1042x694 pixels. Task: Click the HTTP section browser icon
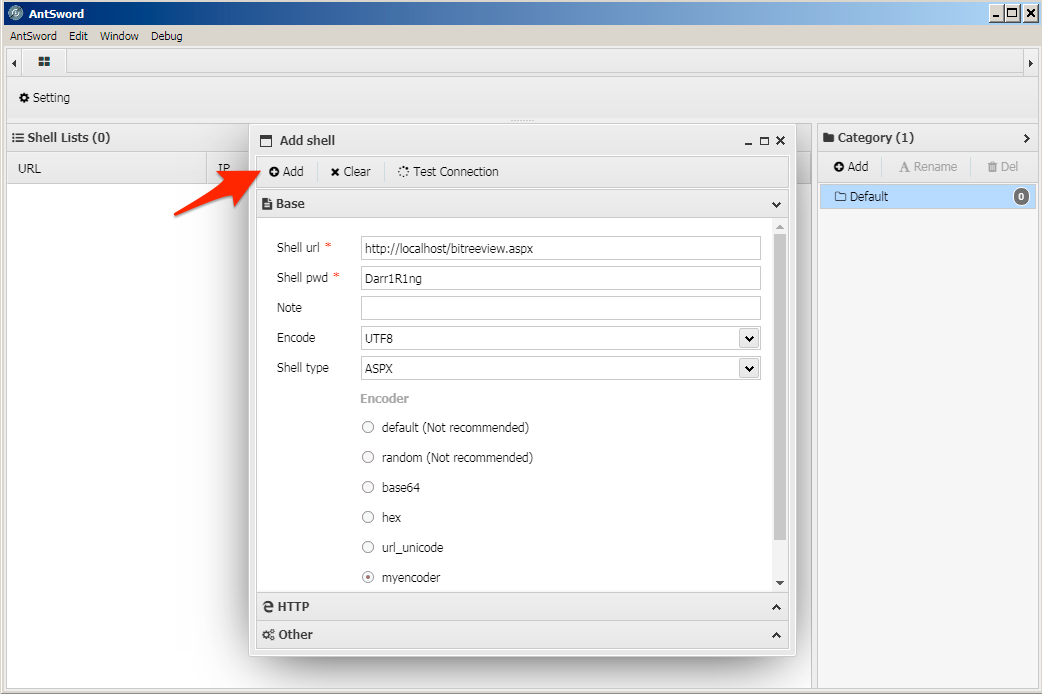tap(268, 606)
